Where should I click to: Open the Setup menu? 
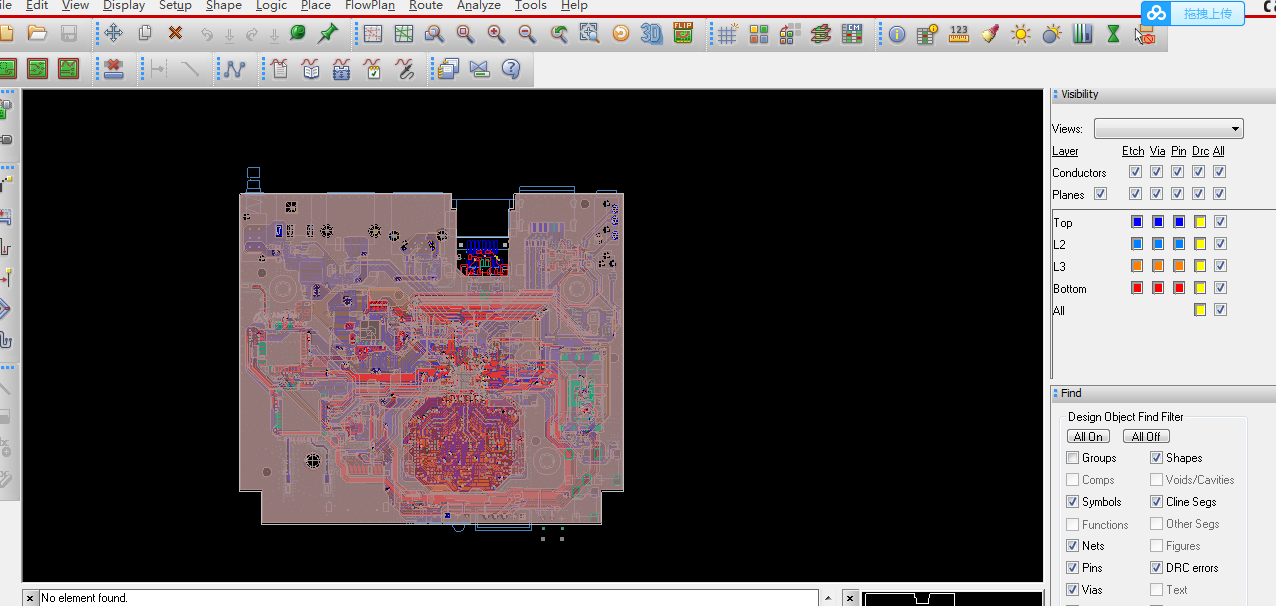[x=175, y=6]
